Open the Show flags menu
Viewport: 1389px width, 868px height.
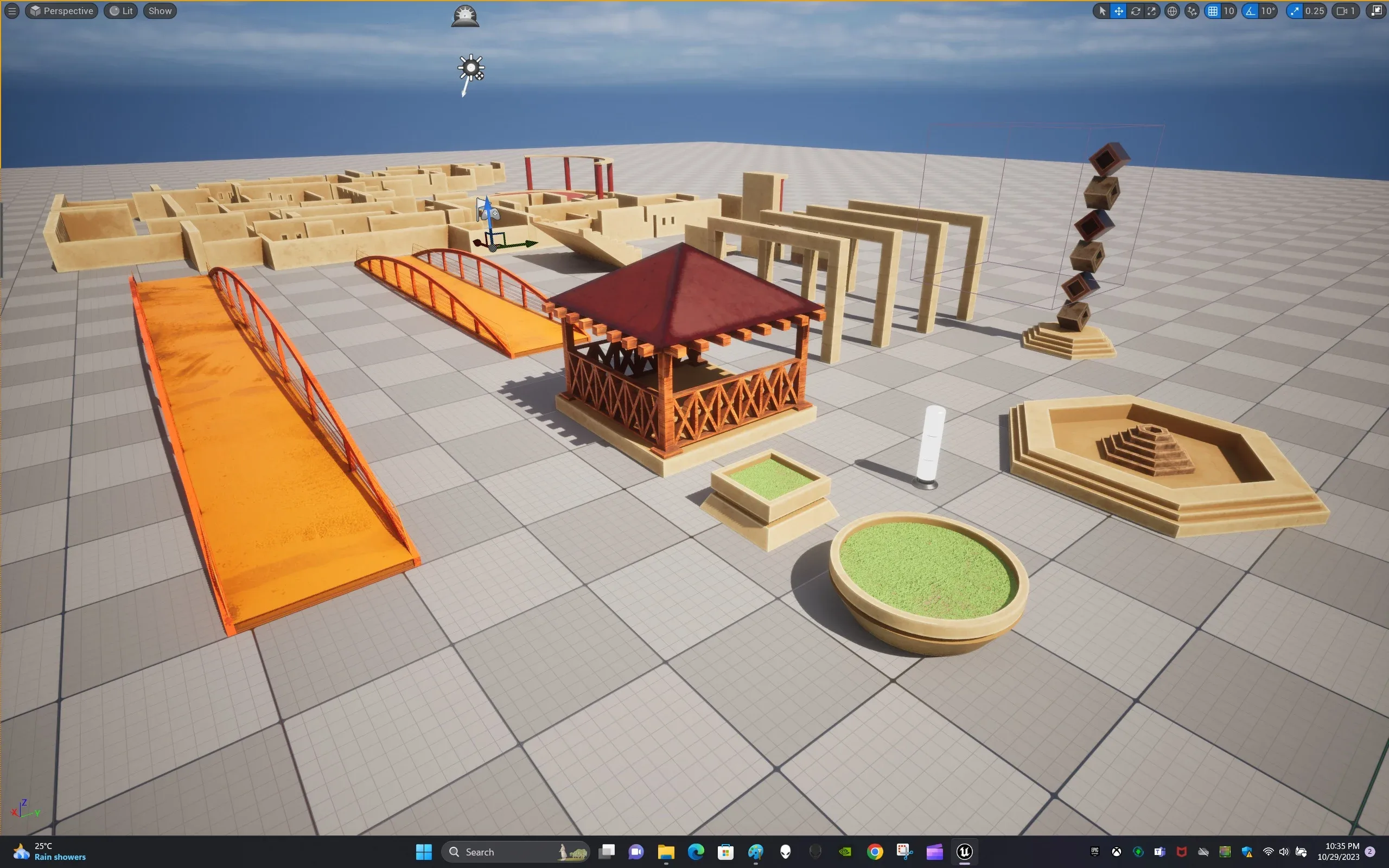[x=160, y=11]
